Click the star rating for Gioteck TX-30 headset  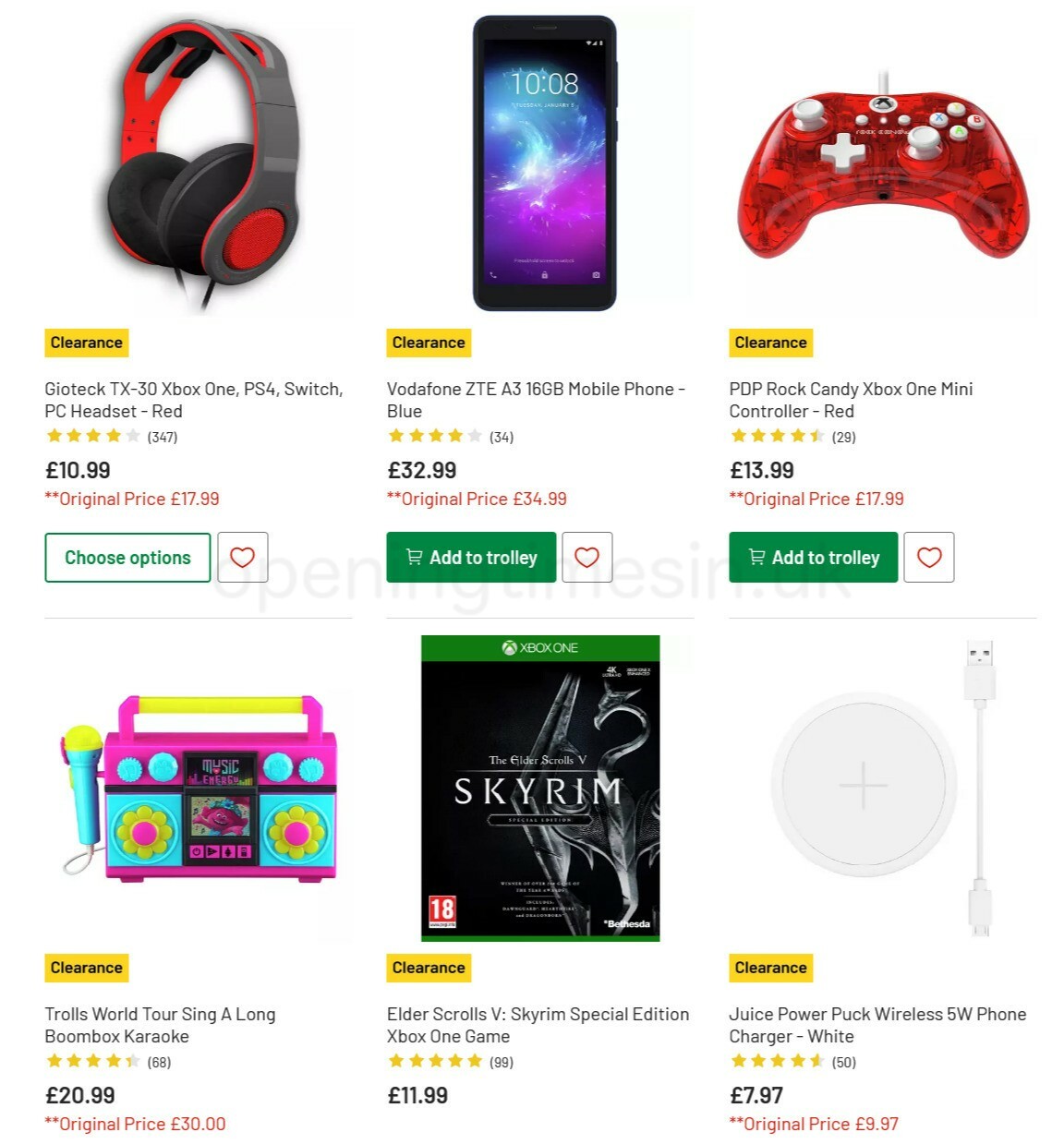click(x=92, y=435)
